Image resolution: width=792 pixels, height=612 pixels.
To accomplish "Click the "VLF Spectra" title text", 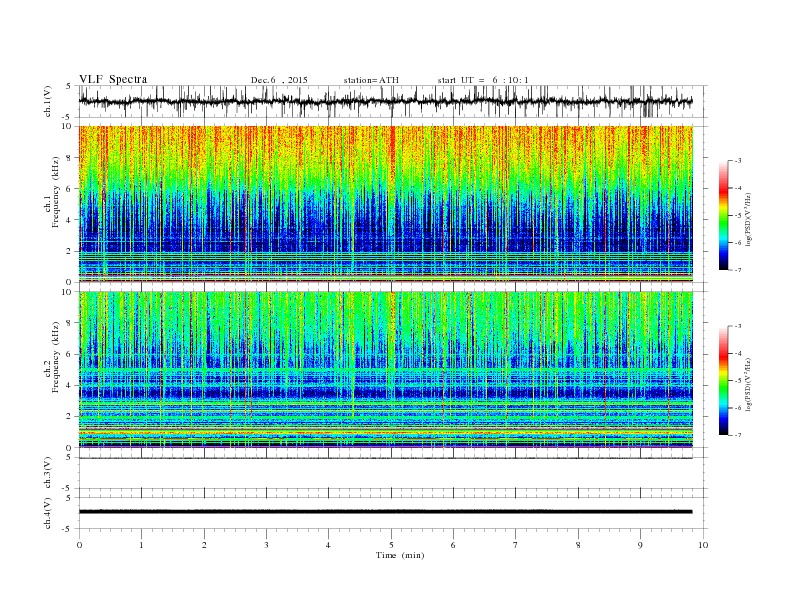I will point(113,79).
